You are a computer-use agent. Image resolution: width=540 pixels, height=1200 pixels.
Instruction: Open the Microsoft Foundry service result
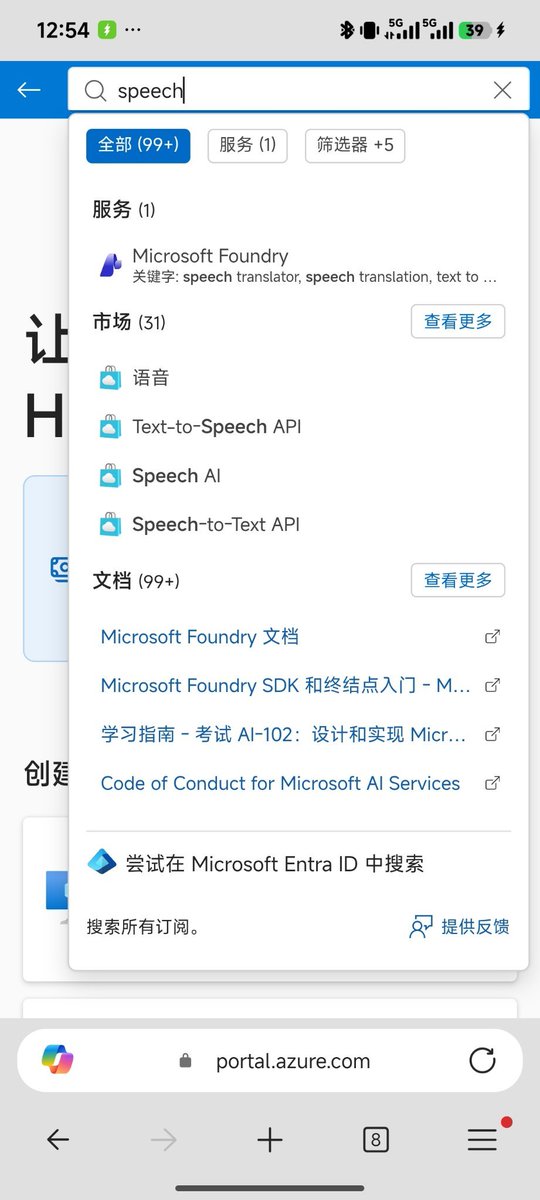click(x=298, y=265)
